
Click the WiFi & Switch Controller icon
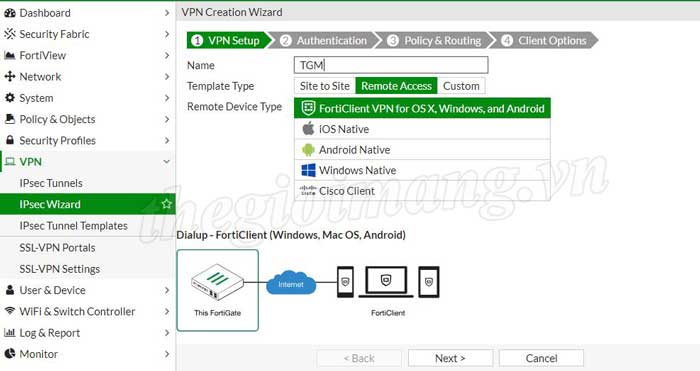[x=9, y=311]
